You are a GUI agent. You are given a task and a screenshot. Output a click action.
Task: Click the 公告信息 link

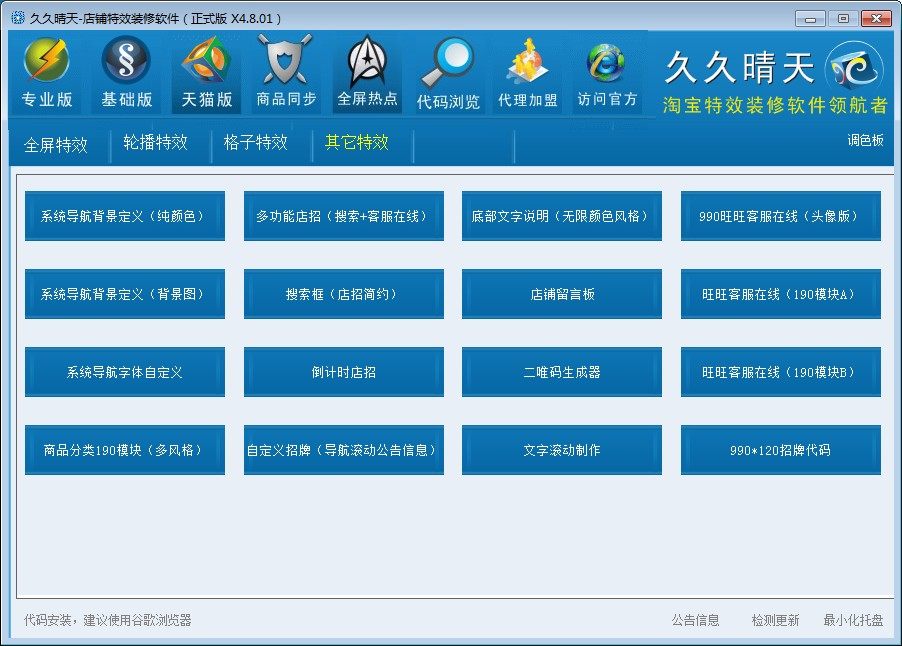tap(695, 620)
